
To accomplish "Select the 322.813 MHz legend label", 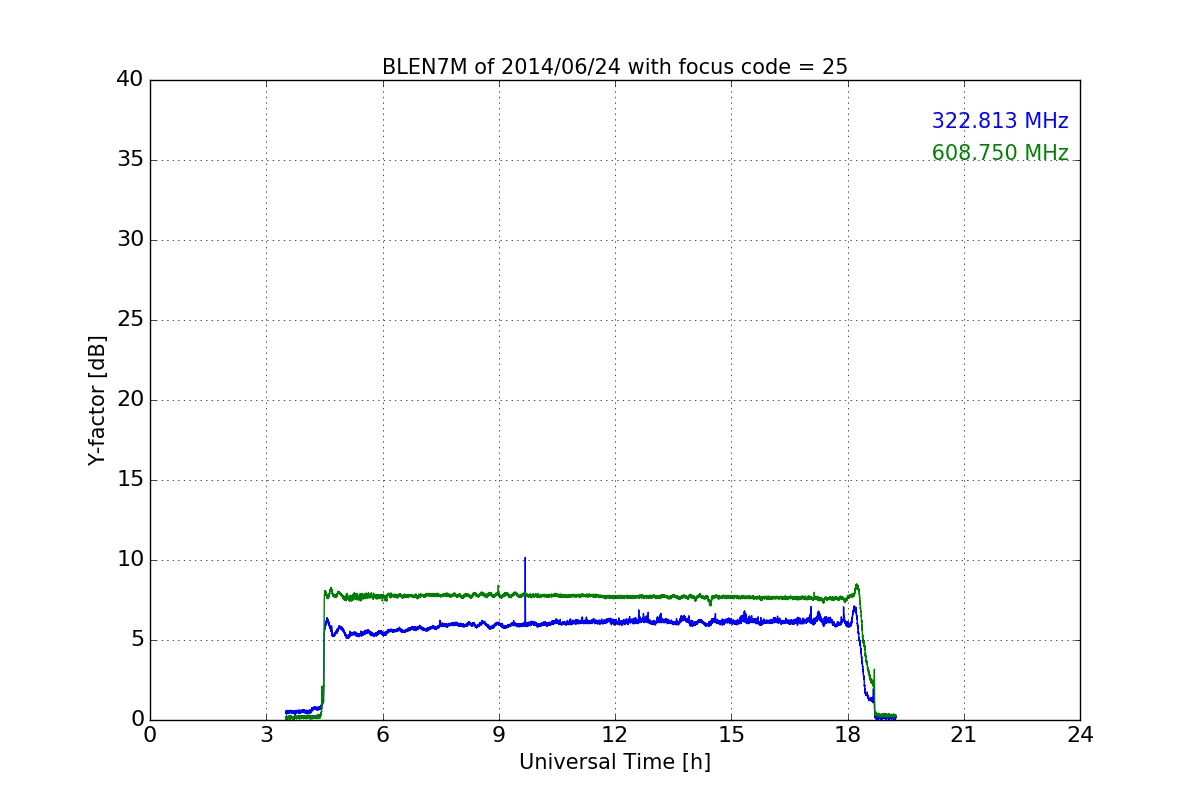I will (x=1000, y=121).
